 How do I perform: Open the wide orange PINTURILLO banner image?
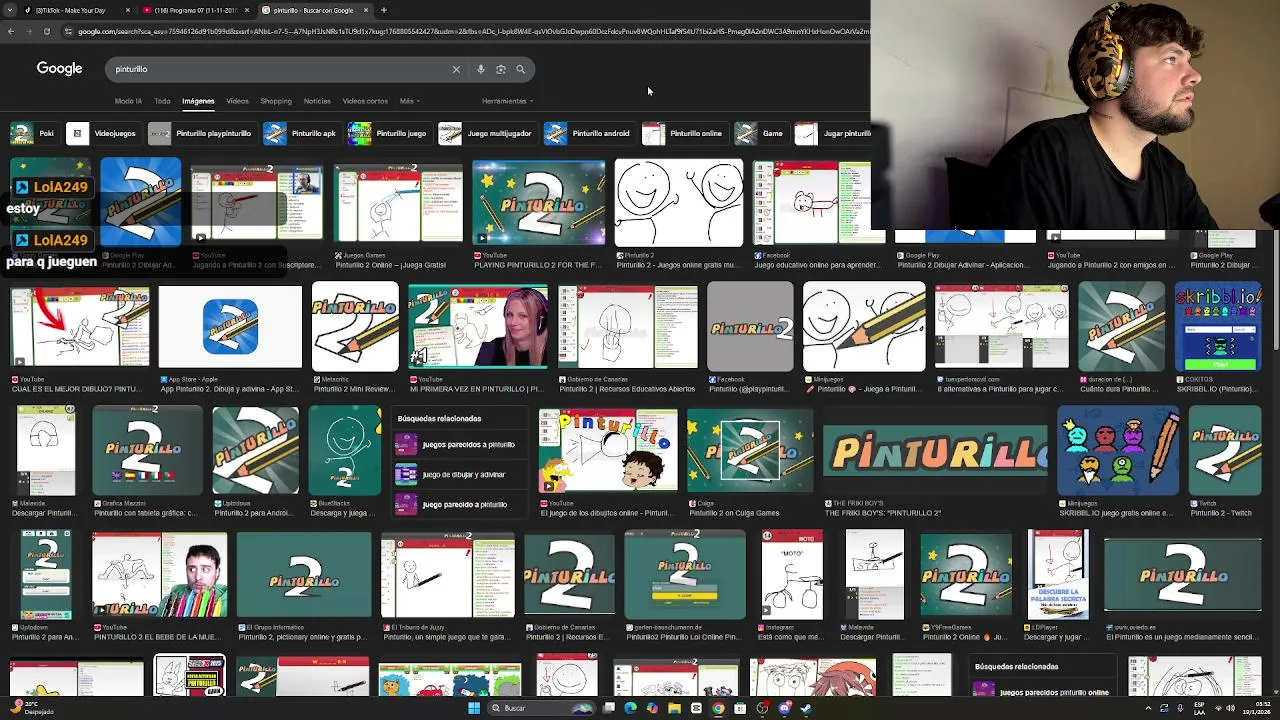(935, 452)
